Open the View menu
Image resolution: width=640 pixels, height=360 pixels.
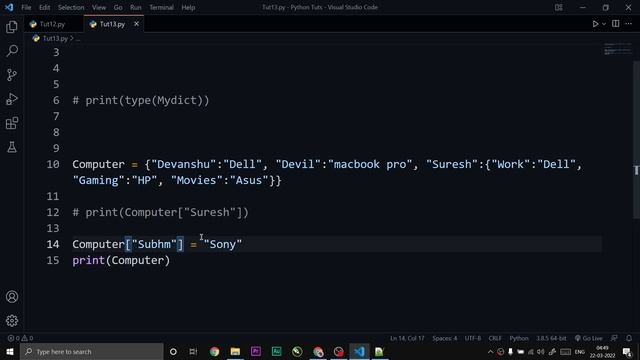pos(99,7)
